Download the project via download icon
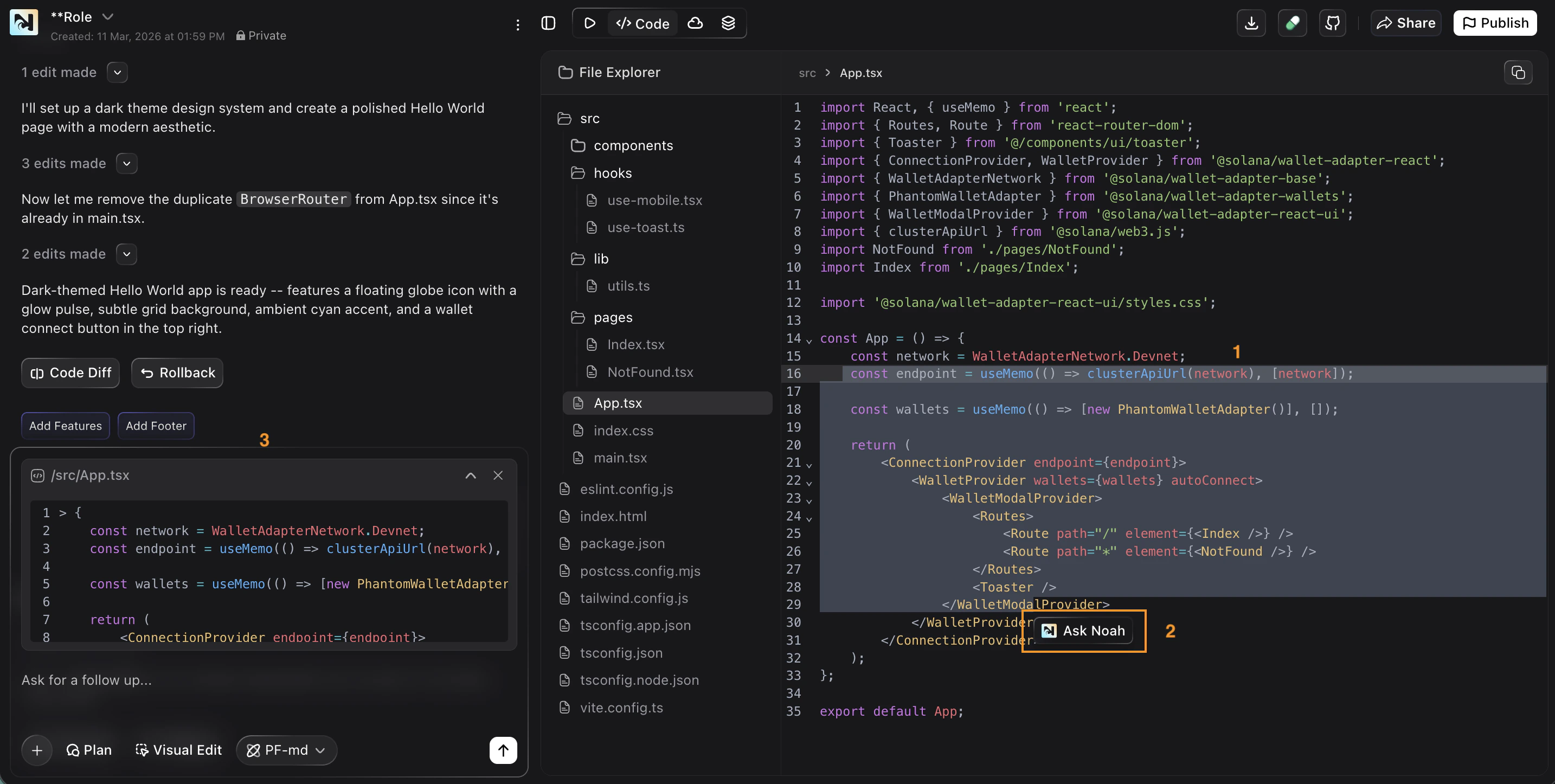Image resolution: width=1555 pixels, height=784 pixels. click(x=1251, y=23)
